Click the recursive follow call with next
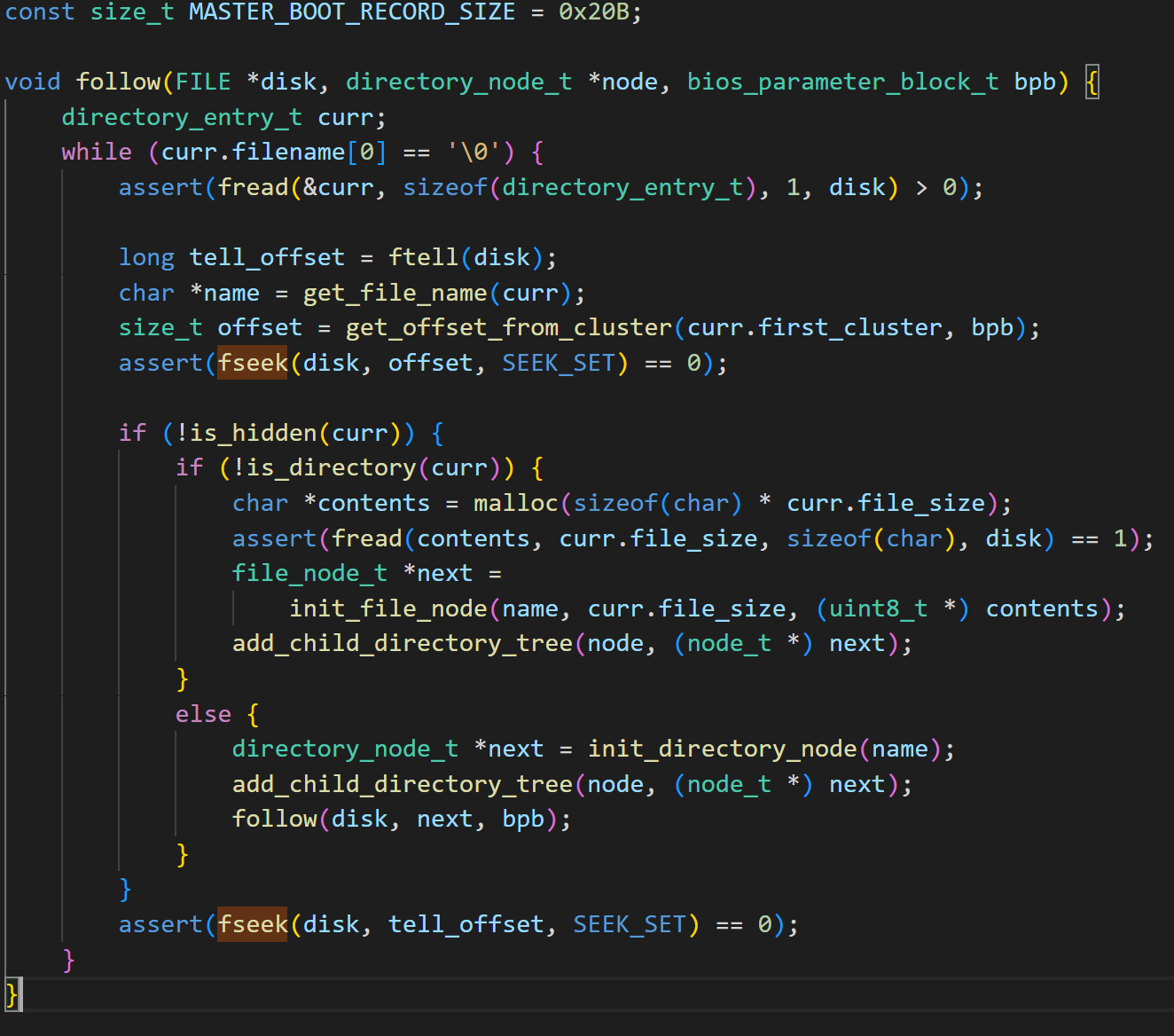 click(274, 820)
